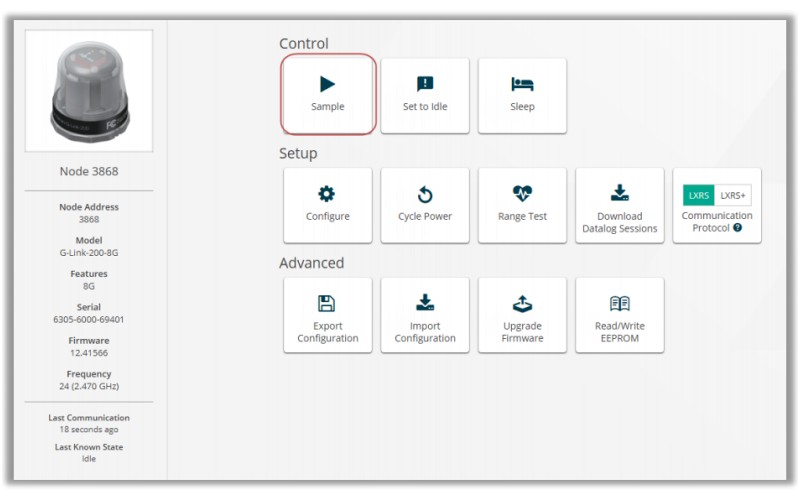The width and height of the screenshot is (800, 500).
Task: Click the Export Configuration save icon
Action: tap(327, 303)
